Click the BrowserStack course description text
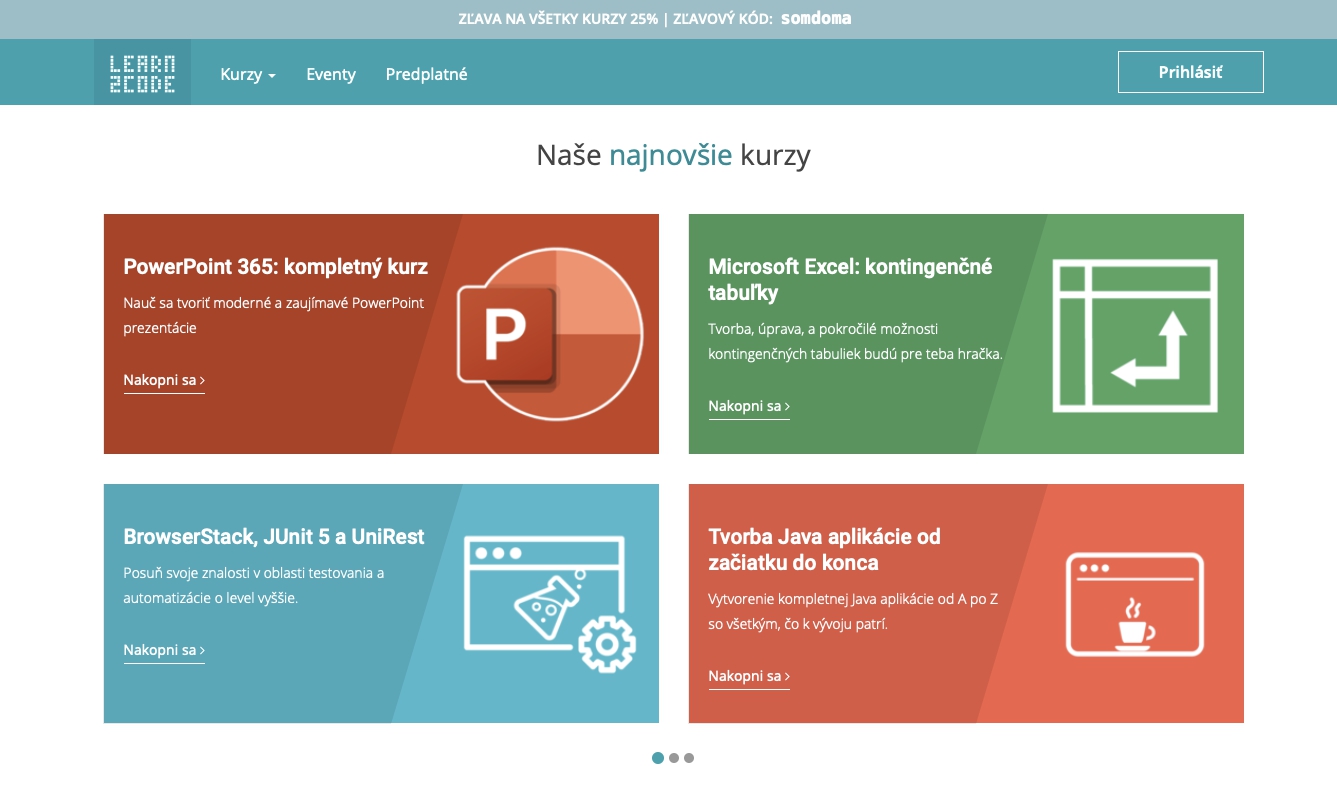This screenshot has height=805, width=1337. coord(254,585)
